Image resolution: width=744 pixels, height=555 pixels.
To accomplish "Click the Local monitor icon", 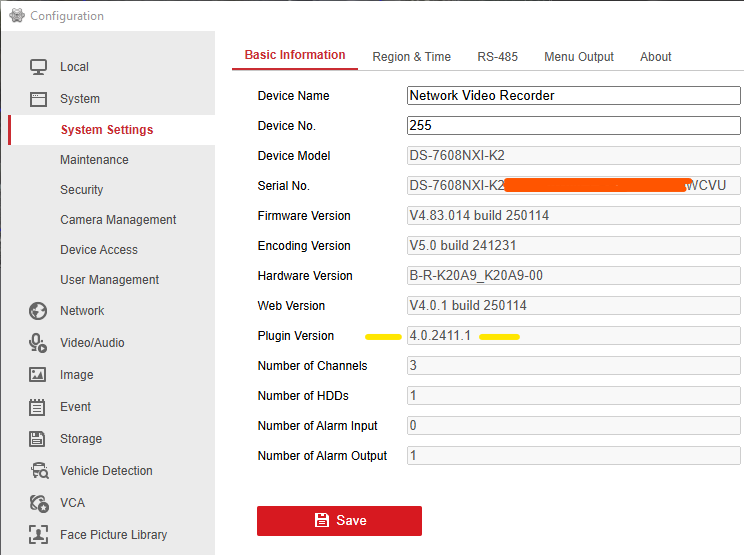I will (x=38, y=67).
